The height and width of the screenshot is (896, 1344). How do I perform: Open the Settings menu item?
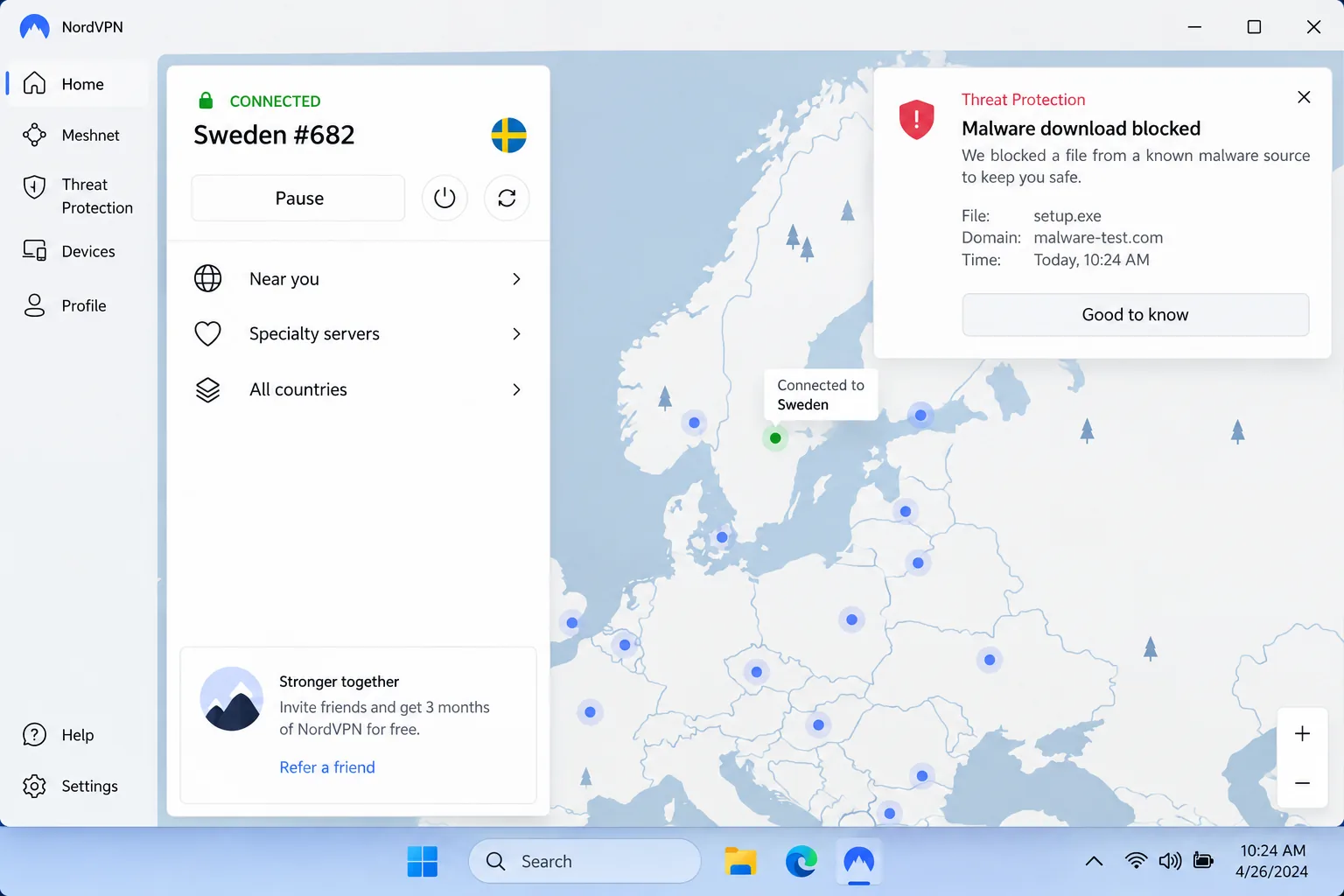77,786
